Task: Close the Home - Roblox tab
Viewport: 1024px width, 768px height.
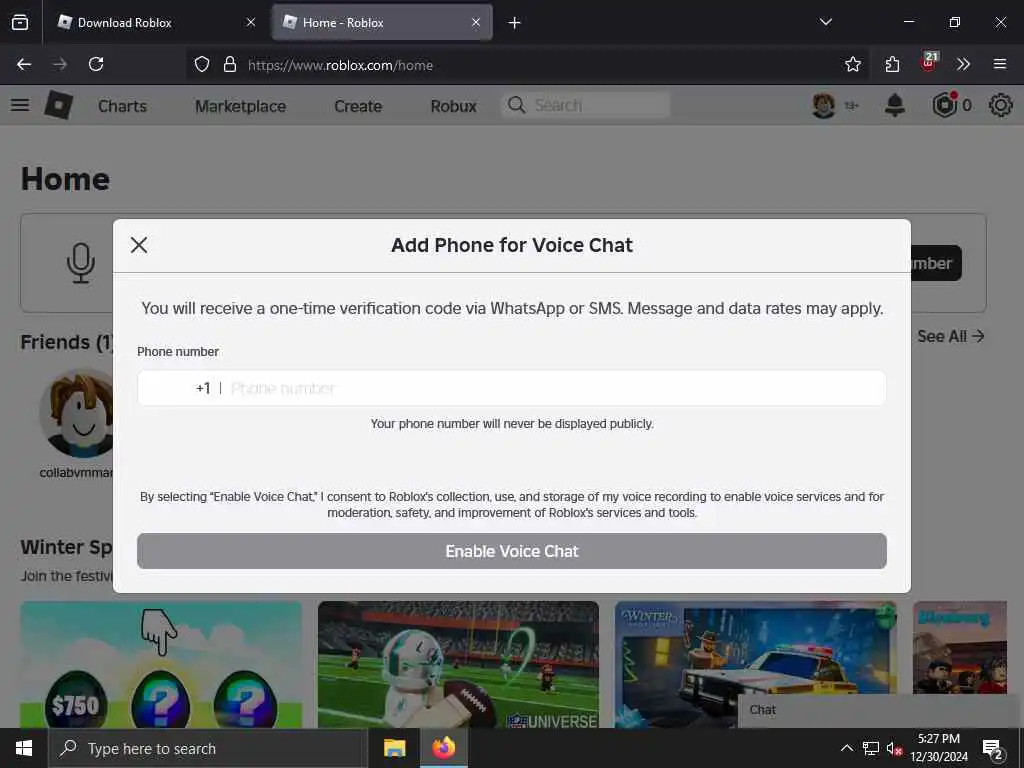Action: (476, 22)
